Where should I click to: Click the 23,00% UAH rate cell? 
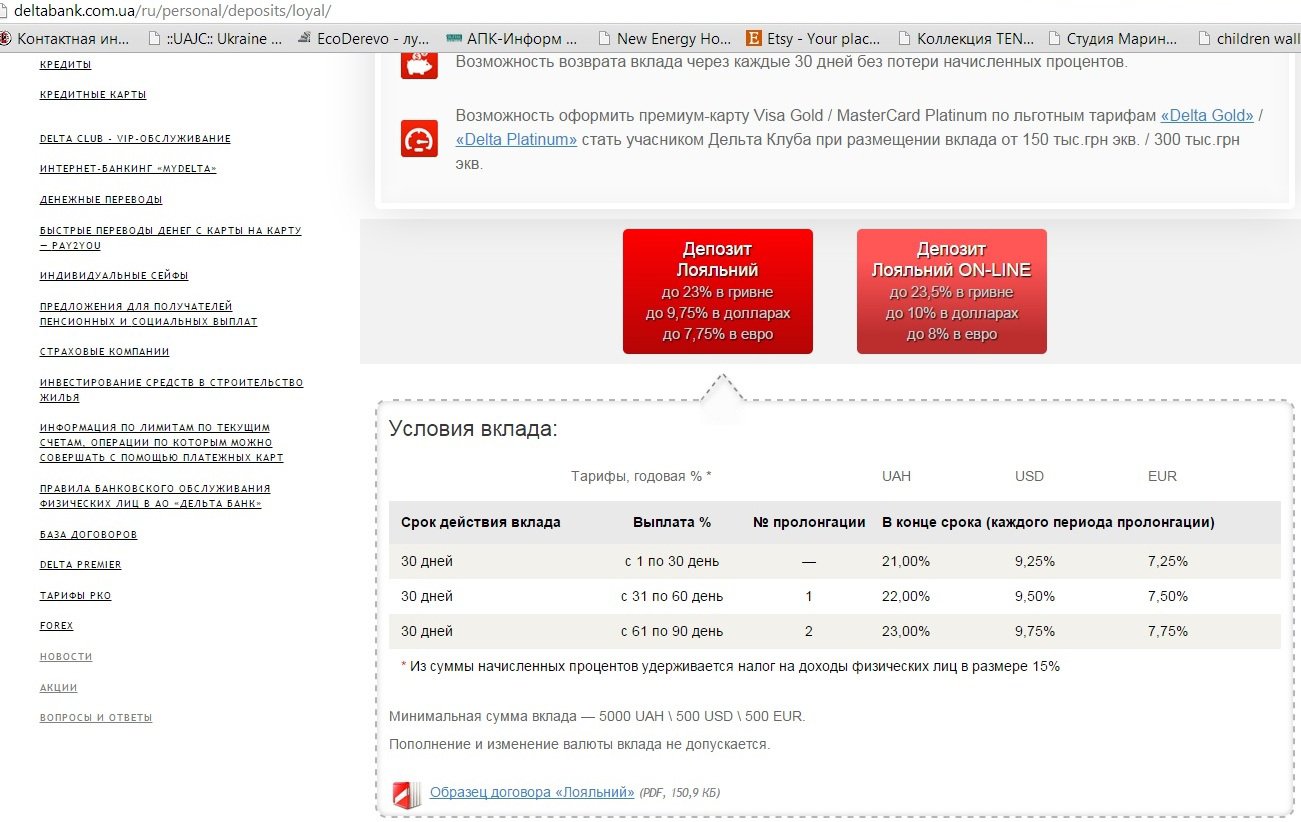pyautogui.click(x=906, y=631)
